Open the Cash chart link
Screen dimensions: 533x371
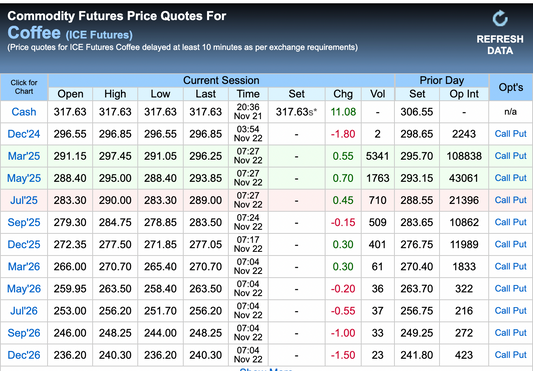(24, 112)
